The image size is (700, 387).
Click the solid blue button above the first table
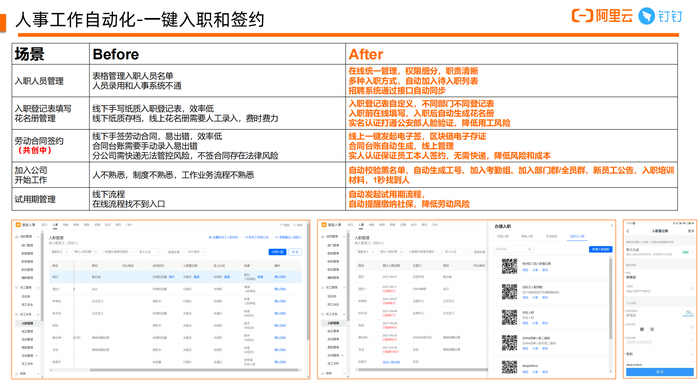277,252
